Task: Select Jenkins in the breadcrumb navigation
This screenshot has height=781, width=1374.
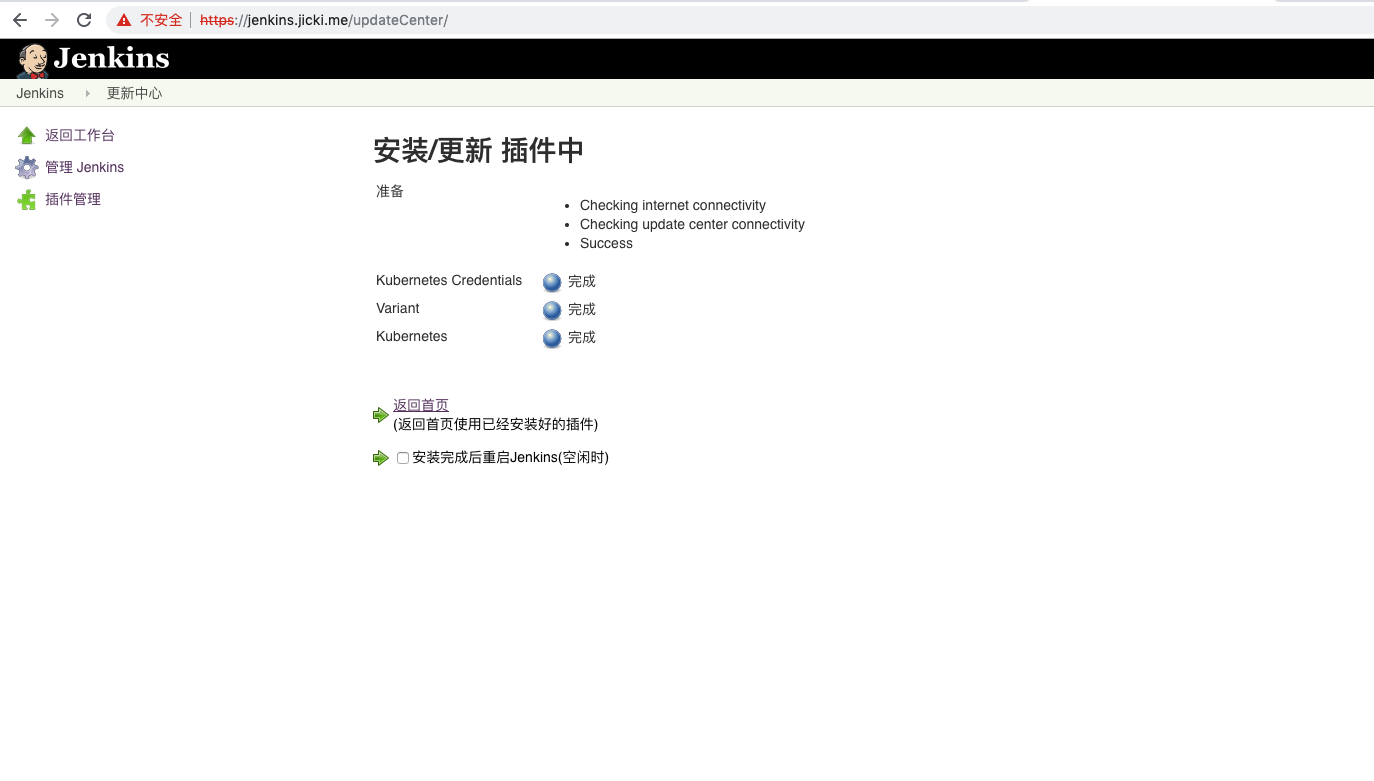Action: pyautogui.click(x=39, y=92)
